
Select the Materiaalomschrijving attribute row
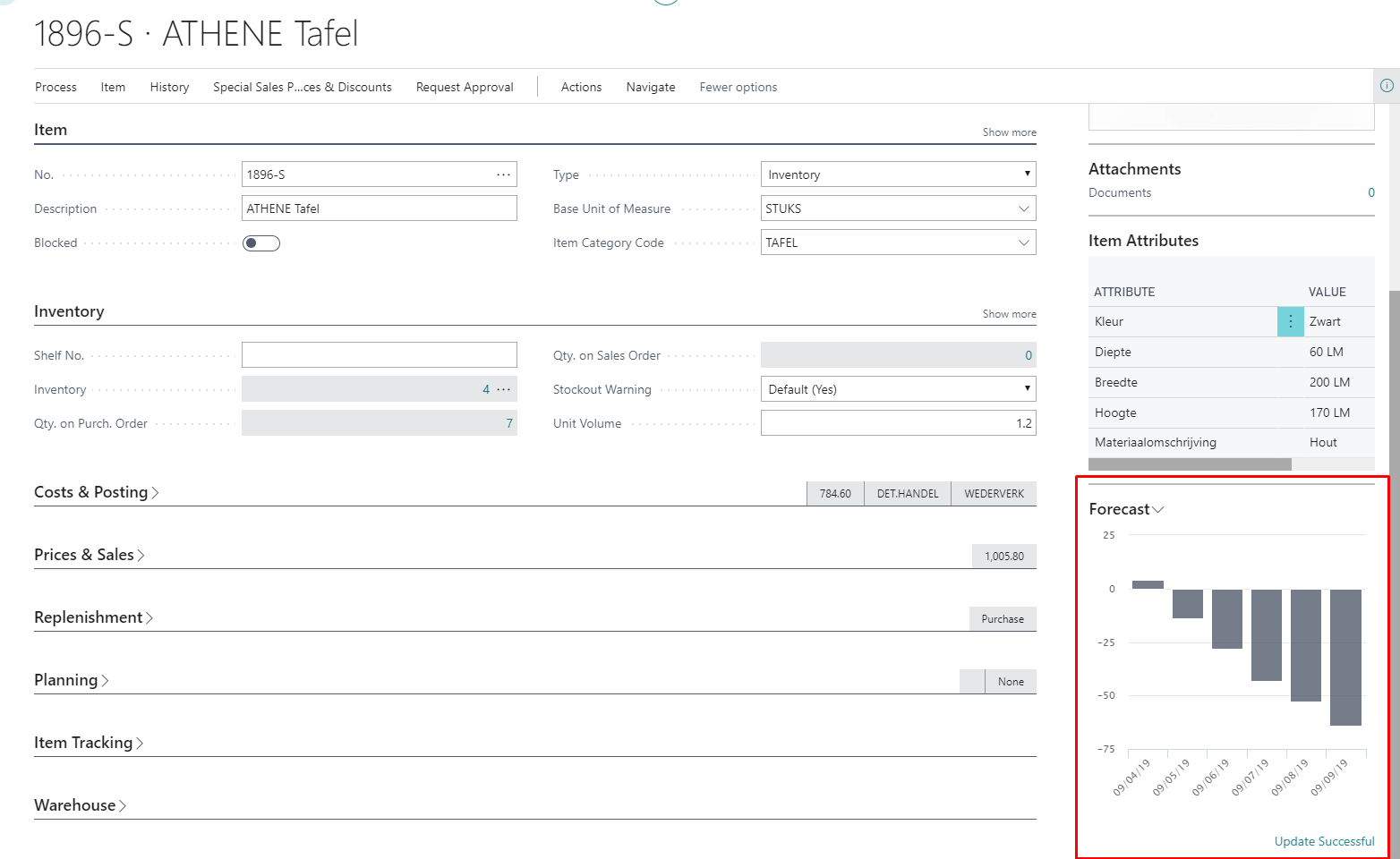(x=1232, y=442)
